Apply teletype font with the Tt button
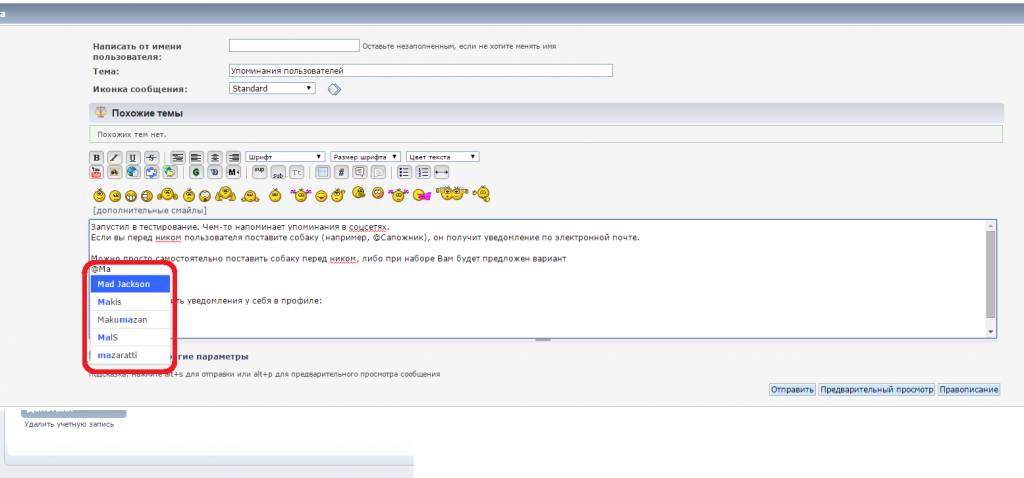 pos(296,172)
